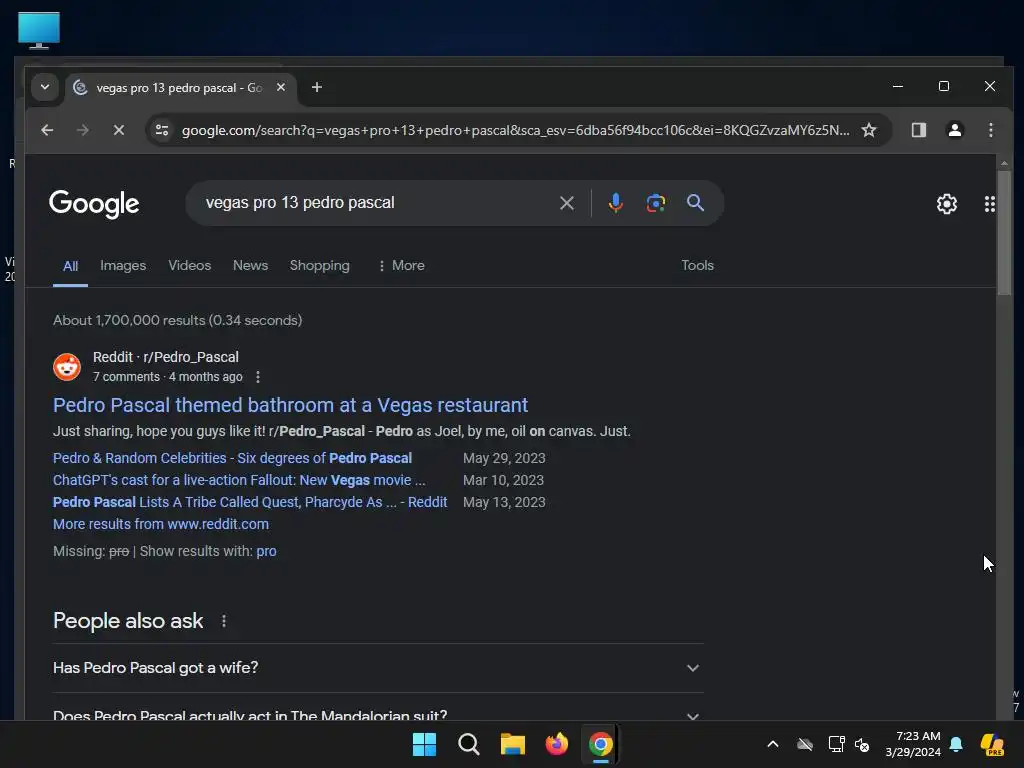Submit search with the magnifier icon
Viewport: 1024px width, 768px height.
pyautogui.click(x=696, y=203)
